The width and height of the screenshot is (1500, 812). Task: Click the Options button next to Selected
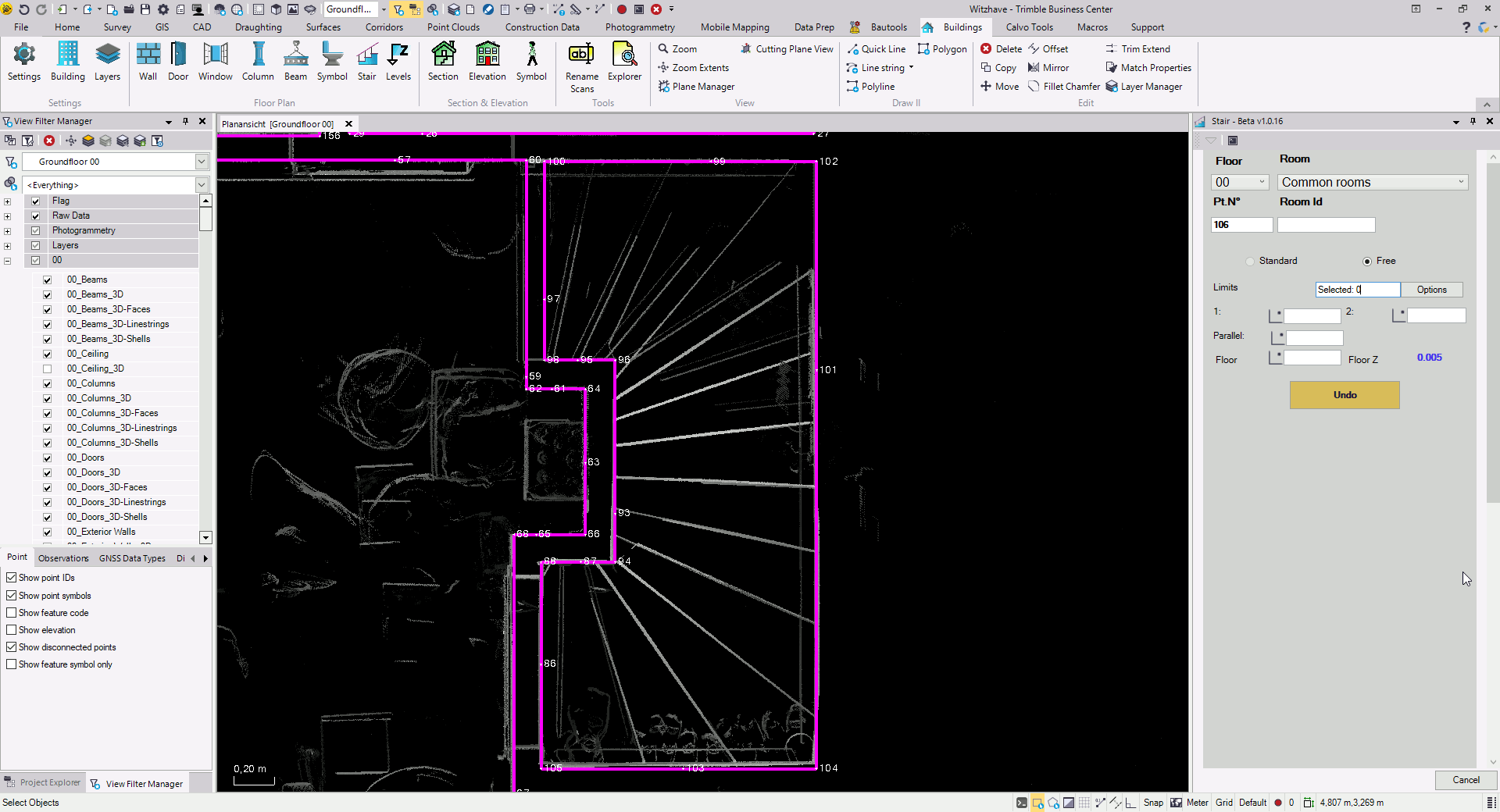click(1431, 290)
